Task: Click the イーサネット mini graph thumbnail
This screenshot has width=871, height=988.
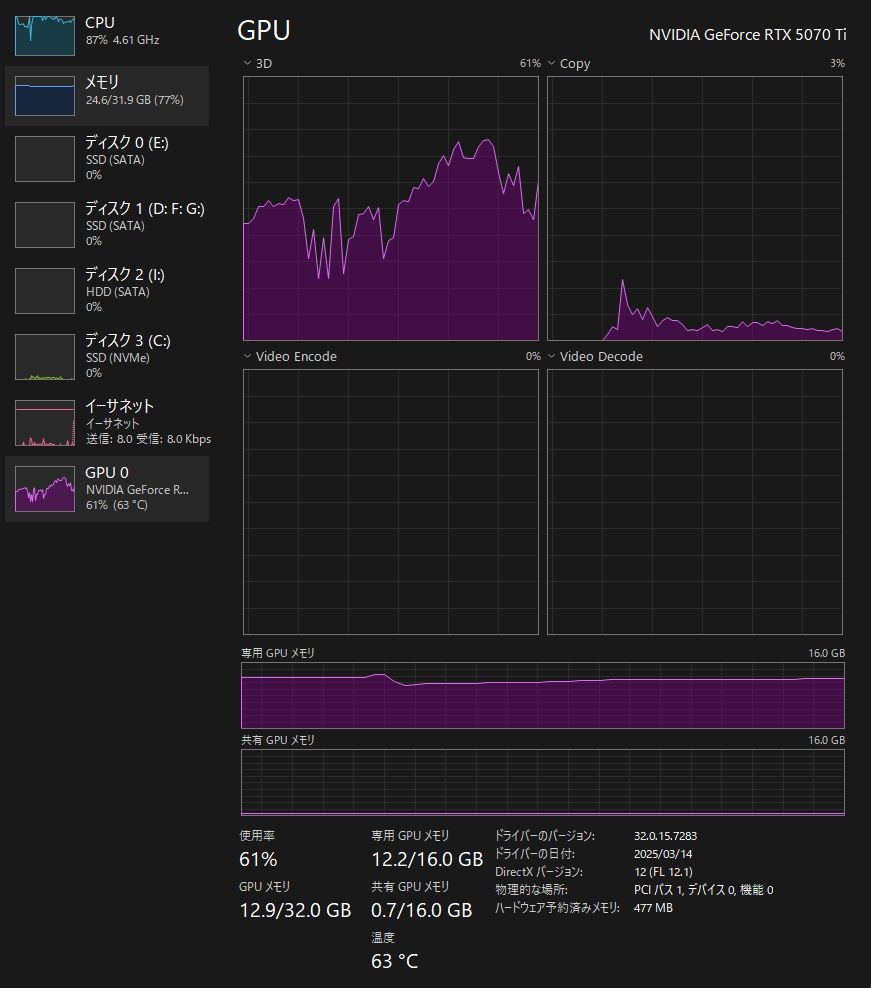Action: tap(45, 423)
